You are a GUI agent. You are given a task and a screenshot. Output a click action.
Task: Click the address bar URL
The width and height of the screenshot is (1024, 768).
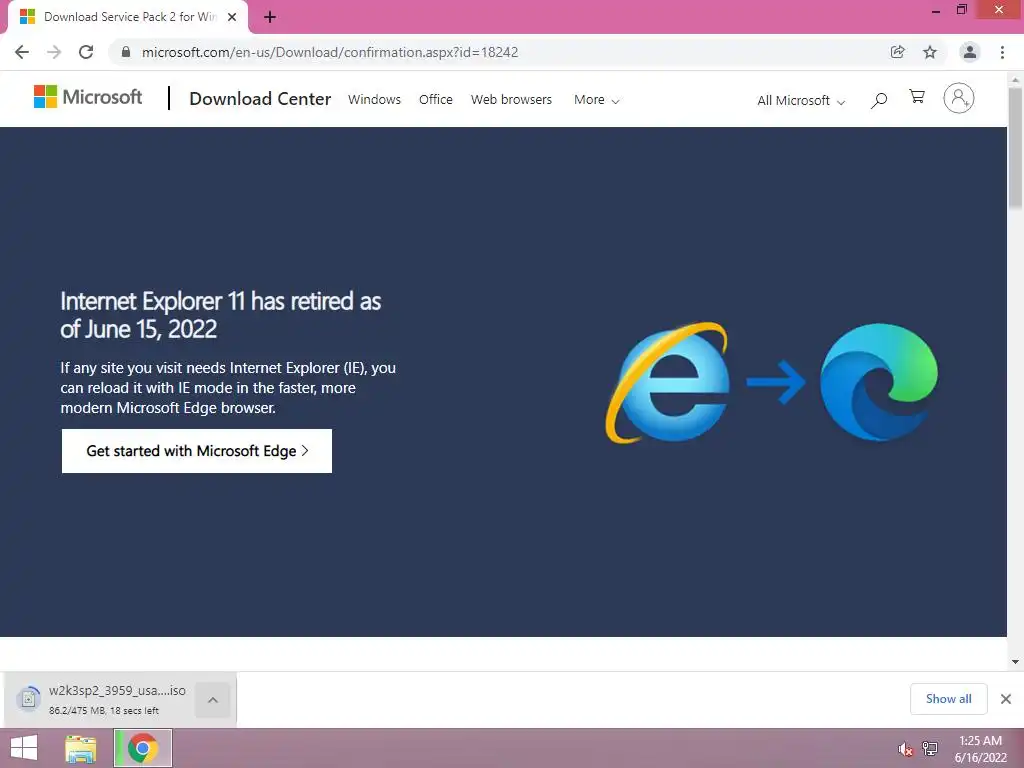pos(330,52)
